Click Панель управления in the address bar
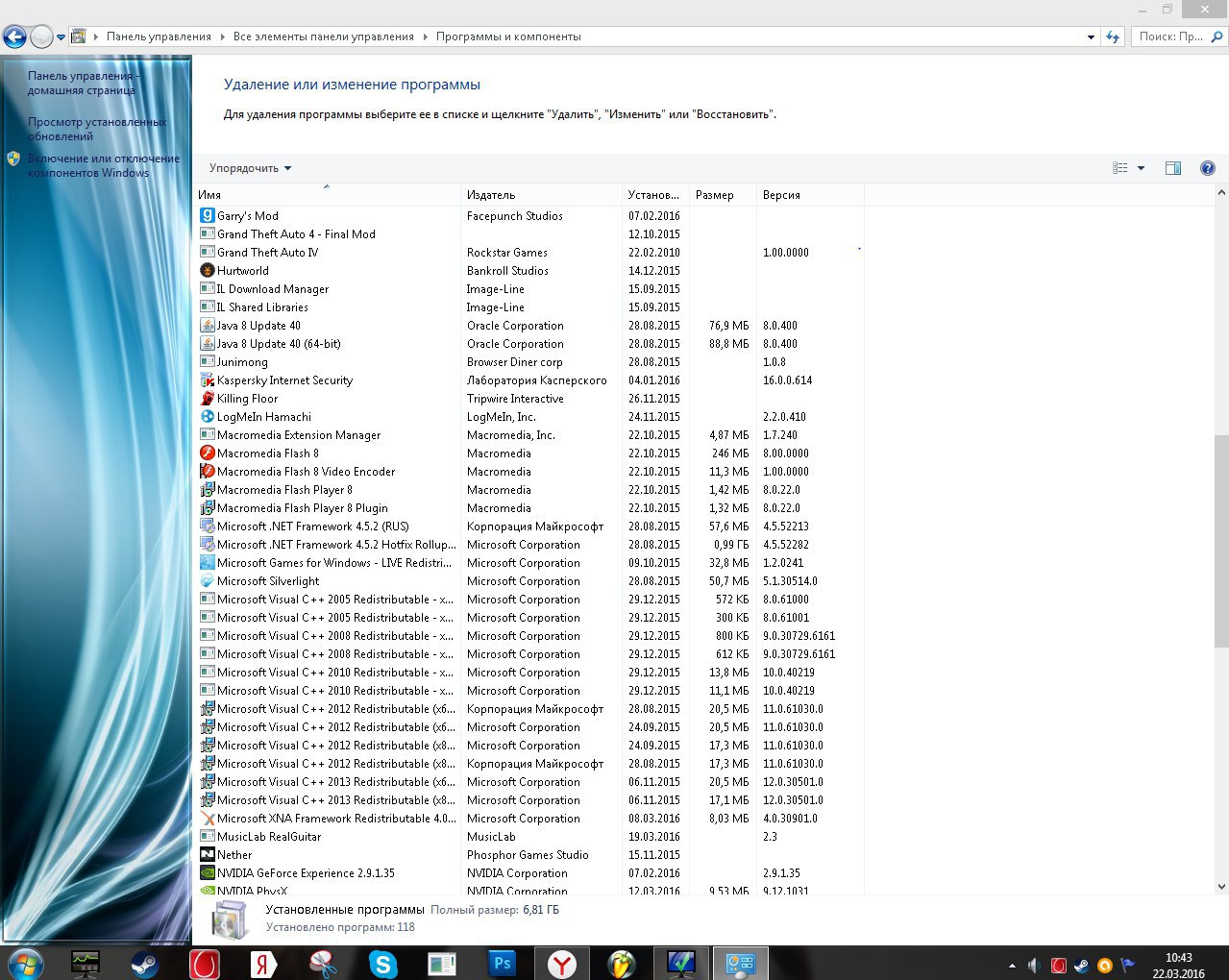 pos(159,37)
